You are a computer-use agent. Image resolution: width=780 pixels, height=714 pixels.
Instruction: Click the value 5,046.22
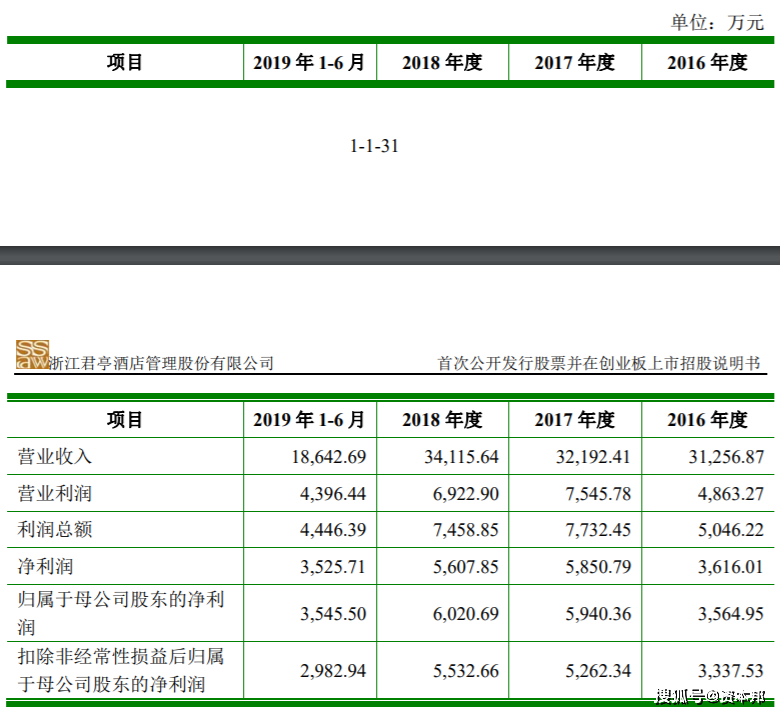pos(731,530)
